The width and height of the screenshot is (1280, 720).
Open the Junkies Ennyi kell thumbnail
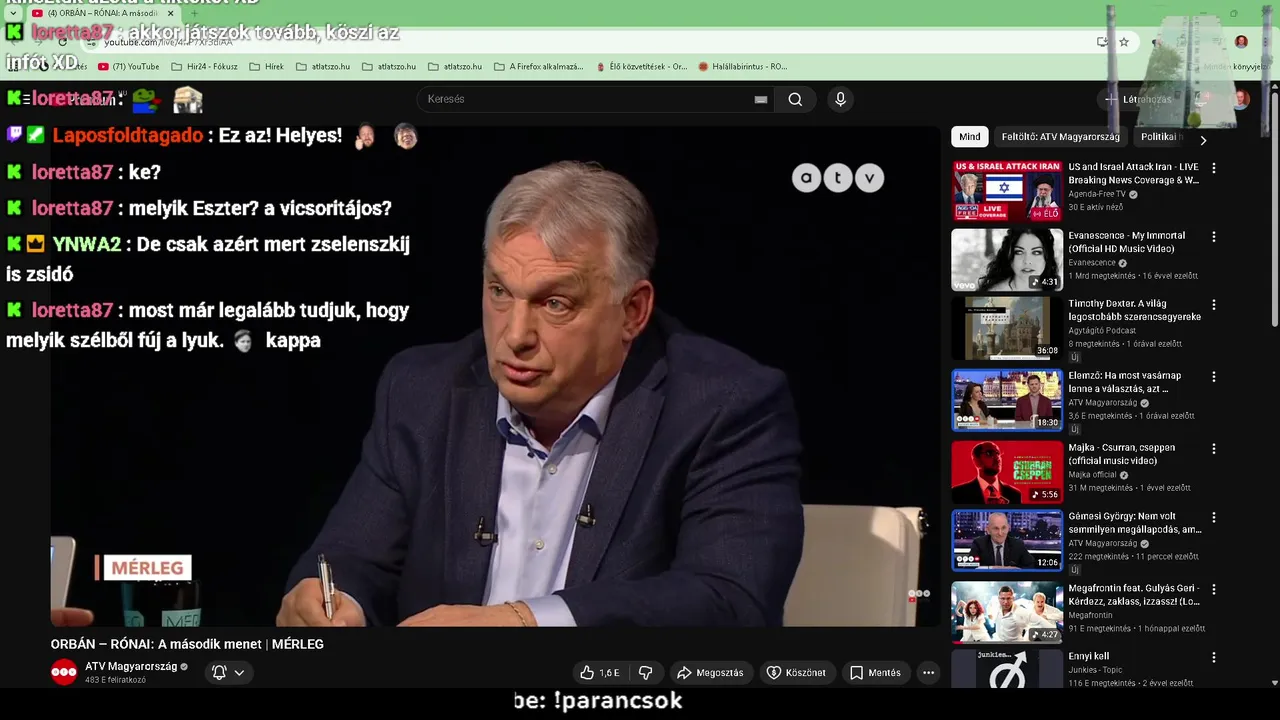coord(1007,669)
